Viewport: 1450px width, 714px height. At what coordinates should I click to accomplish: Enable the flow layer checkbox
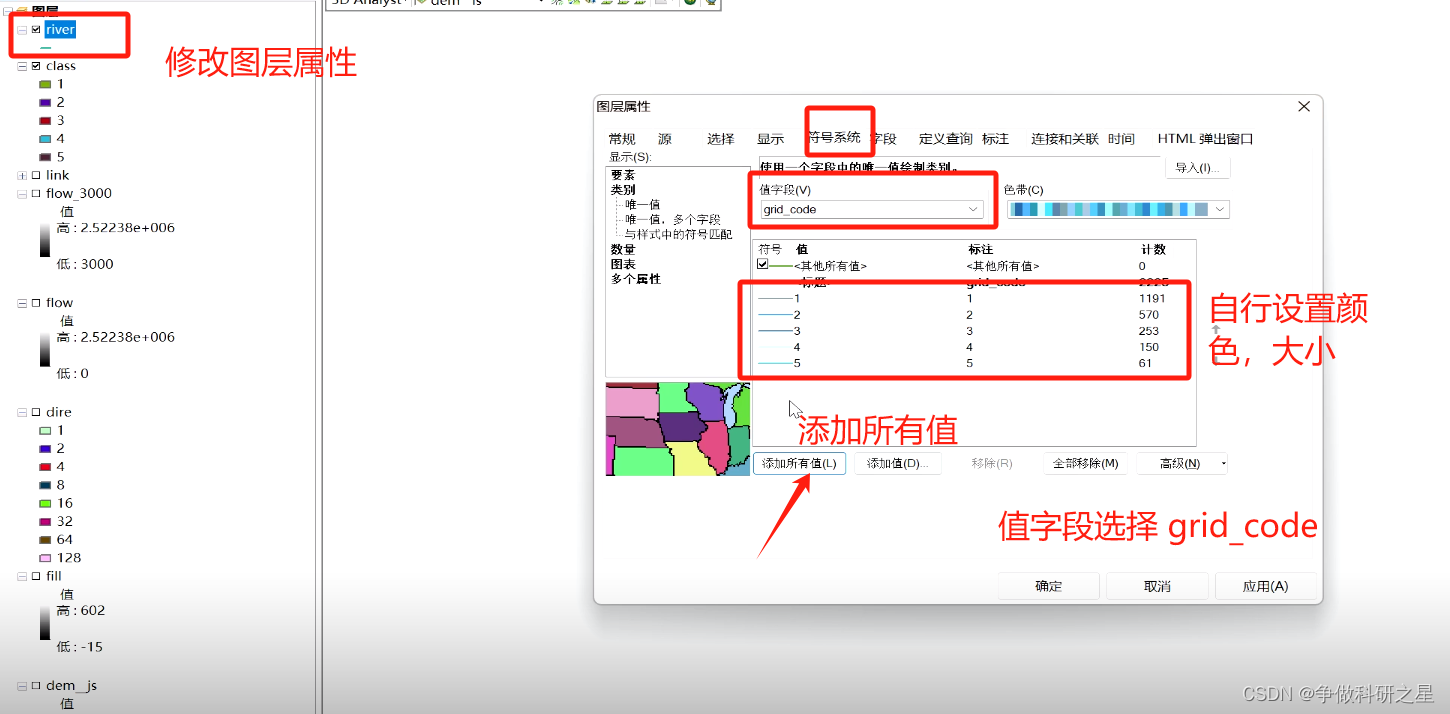(36, 303)
